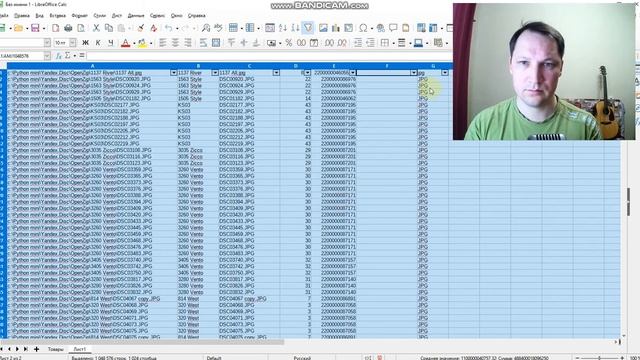Run the Spelling check icon
This screenshot has height=360, width=640.
point(218,28)
